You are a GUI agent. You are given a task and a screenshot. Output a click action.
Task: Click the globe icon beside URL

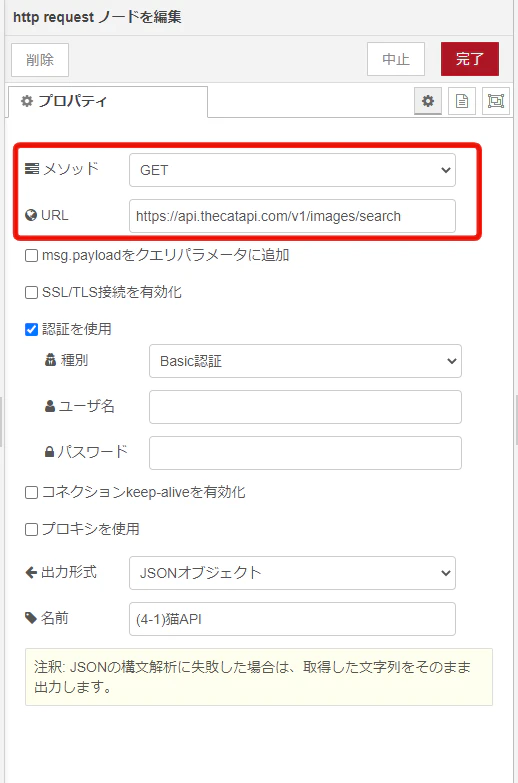click(x=31, y=215)
